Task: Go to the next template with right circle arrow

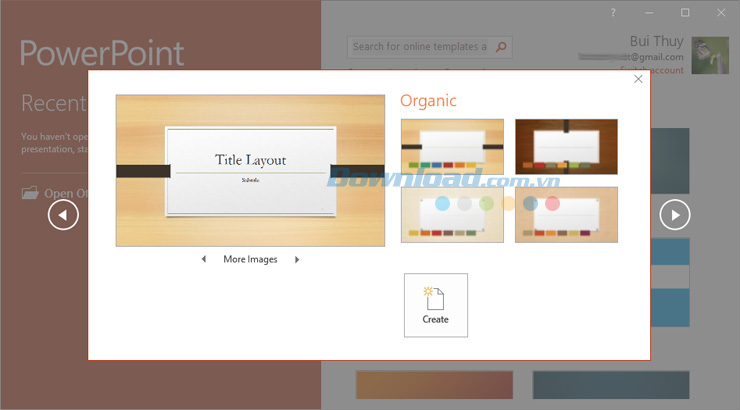Action: [x=675, y=215]
